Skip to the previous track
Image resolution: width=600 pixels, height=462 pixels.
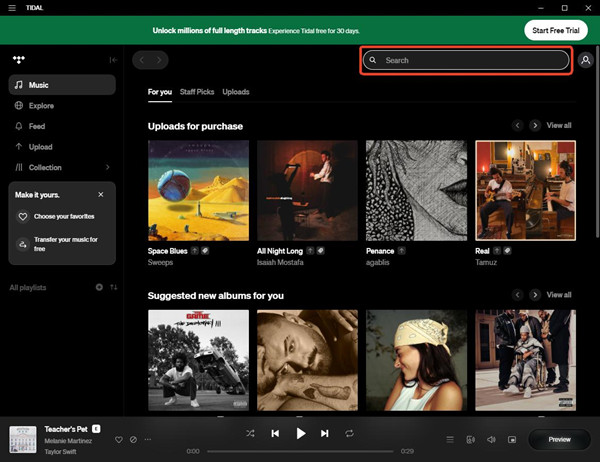(275, 433)
